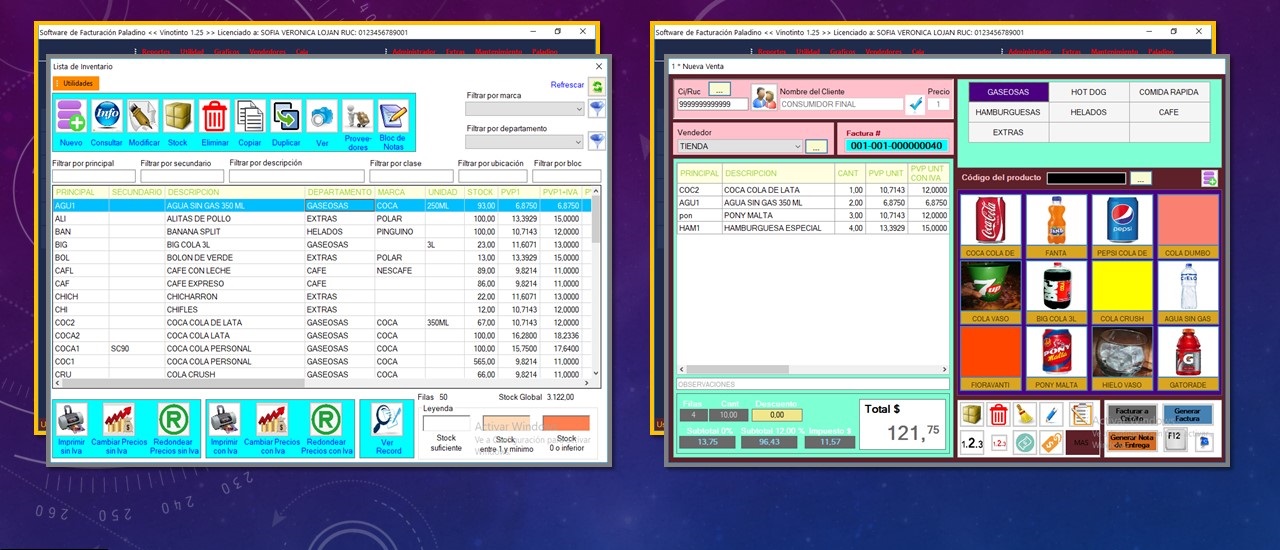
Task: Expand the Vendedor TIENDA dropdown
Action: coord(796,147)
